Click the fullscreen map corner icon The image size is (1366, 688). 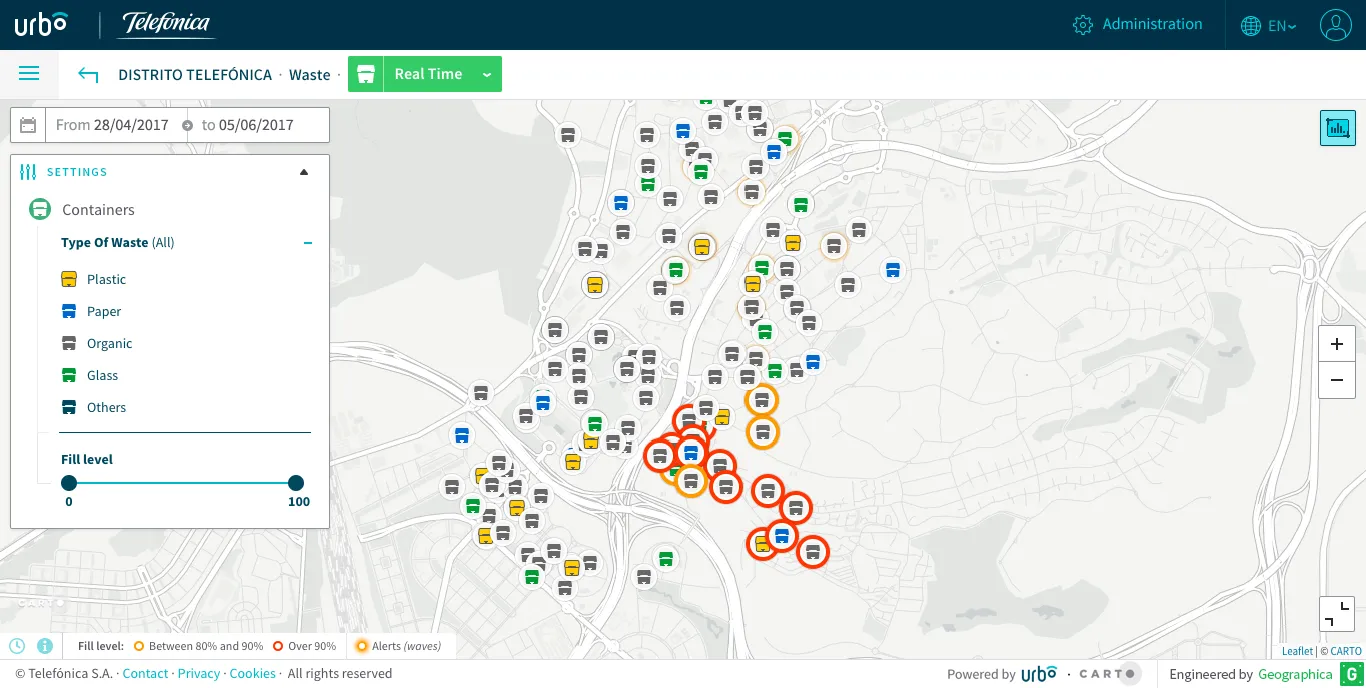click(1337, 614)
